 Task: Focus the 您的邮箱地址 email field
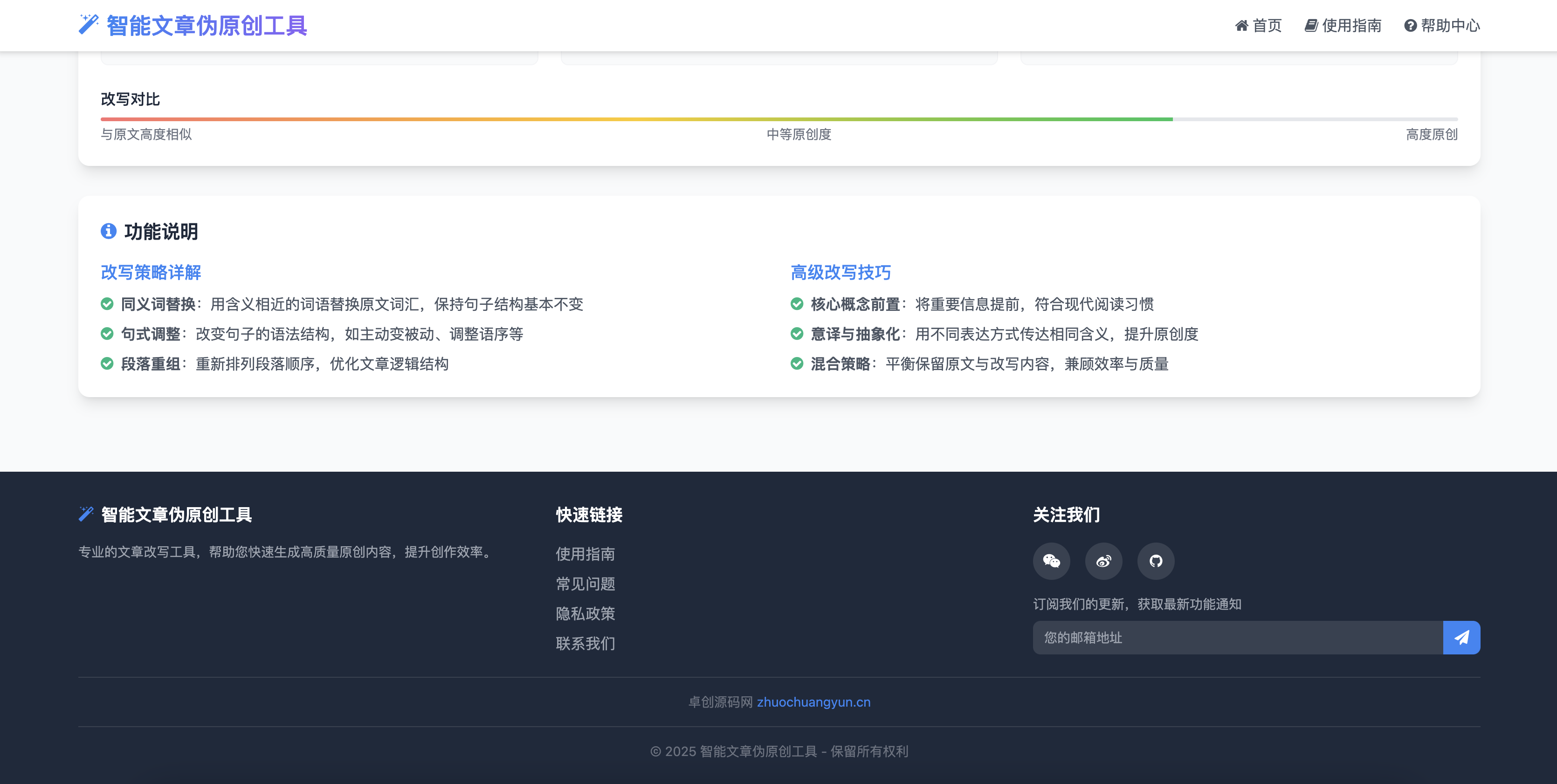point(1237,638)
